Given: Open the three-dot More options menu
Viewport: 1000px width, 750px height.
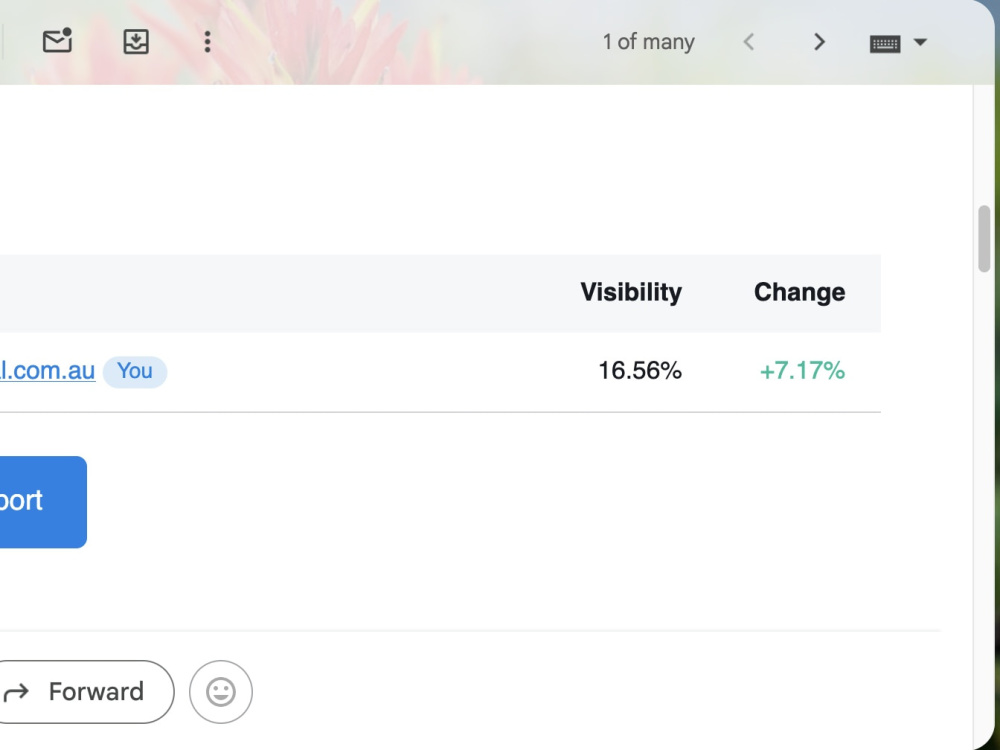Looking at the screenshot, I should (207, 41).
